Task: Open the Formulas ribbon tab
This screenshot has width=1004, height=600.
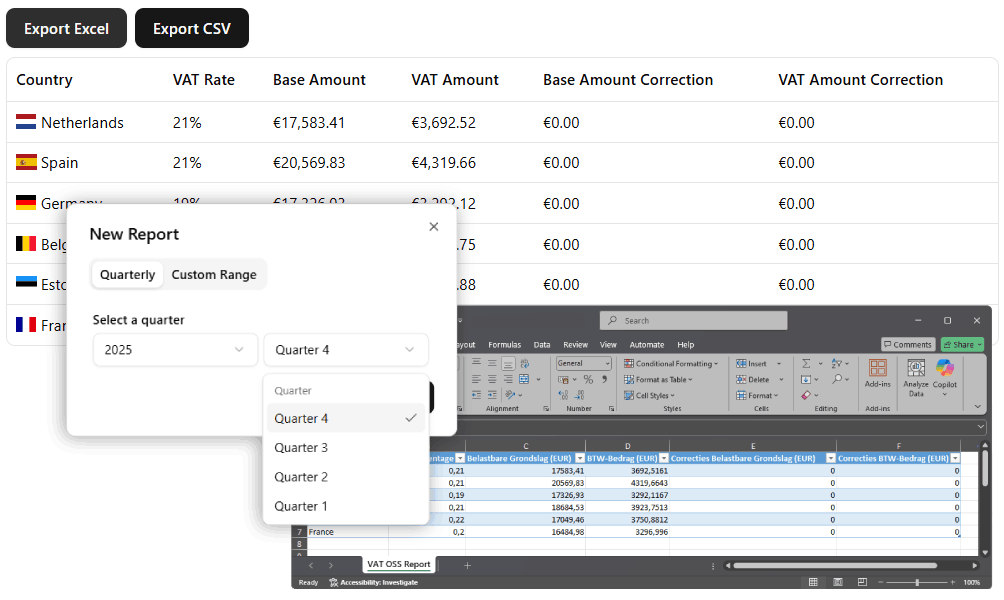Action: coord(504,345)
